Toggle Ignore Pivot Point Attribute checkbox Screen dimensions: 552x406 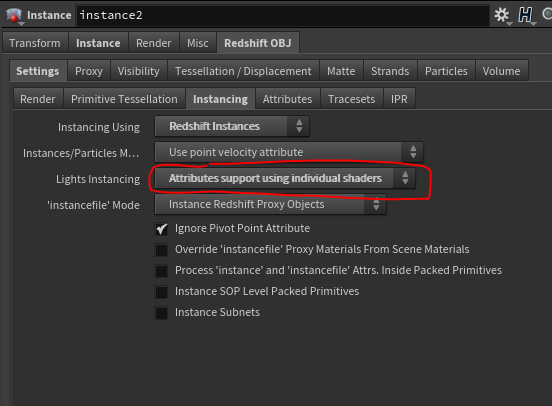pyautogui.click(x=162, y=229)
